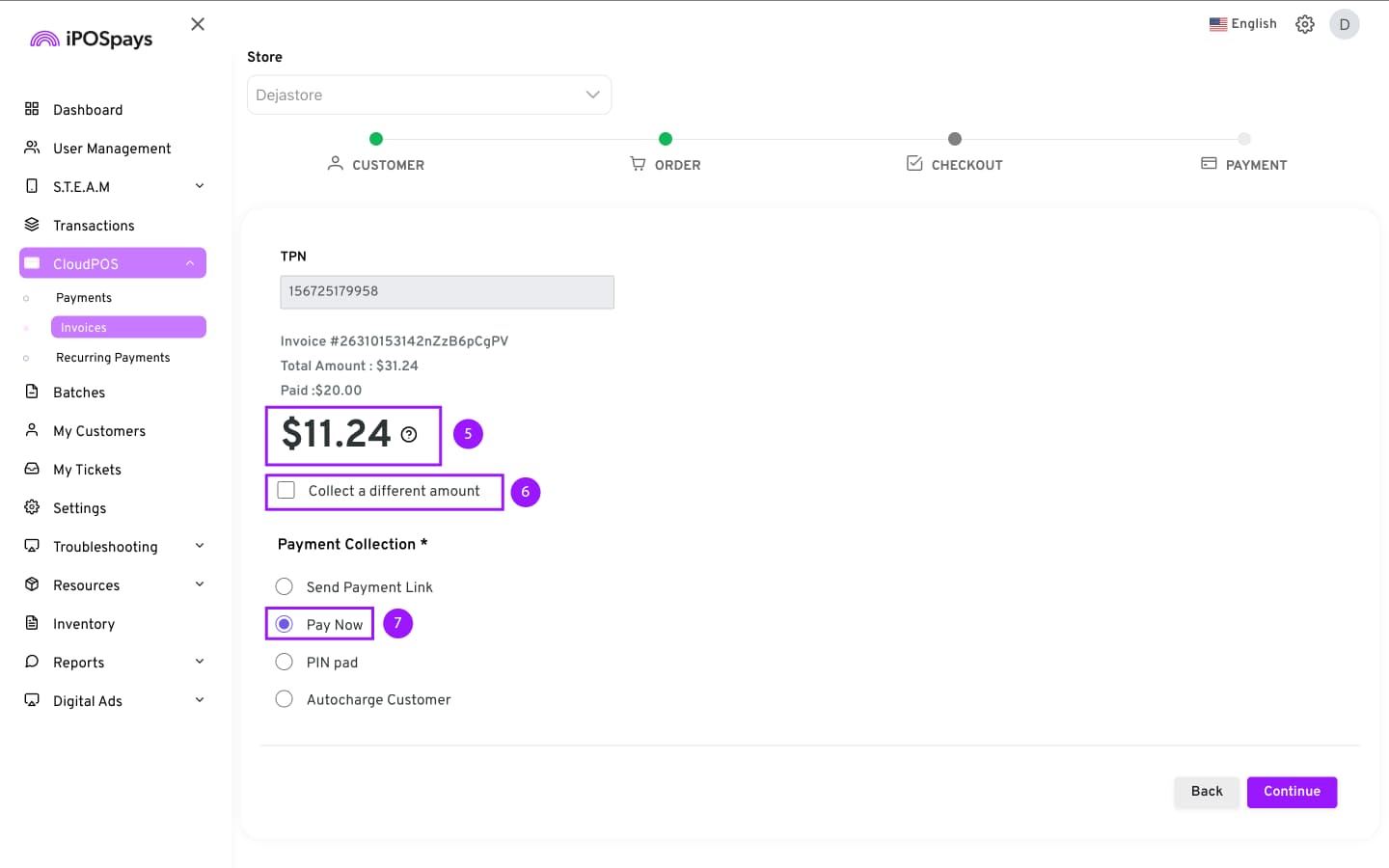Expand the S.T.E.A.M menu chevron

[200, 186]
